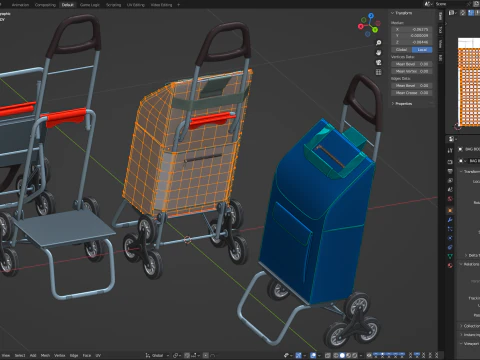The width and height of the screenshot is (480, 360).
Task: Switch to the Default workspace tab
Action: (67, 5)
